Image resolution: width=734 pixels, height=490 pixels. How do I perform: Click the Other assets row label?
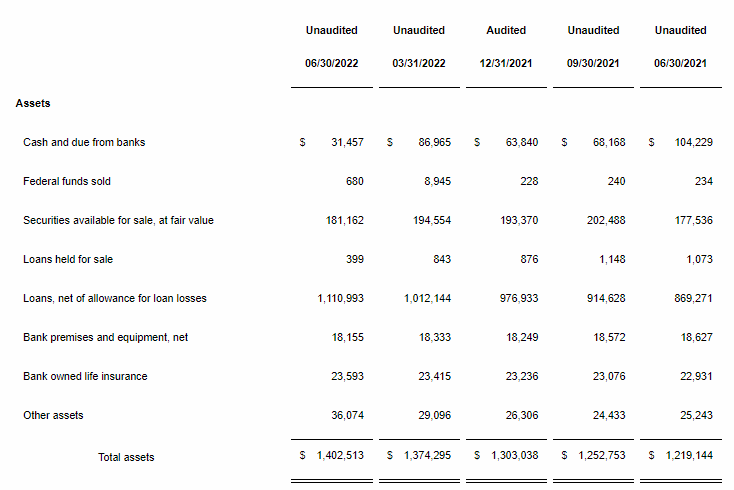pos(53,415)
